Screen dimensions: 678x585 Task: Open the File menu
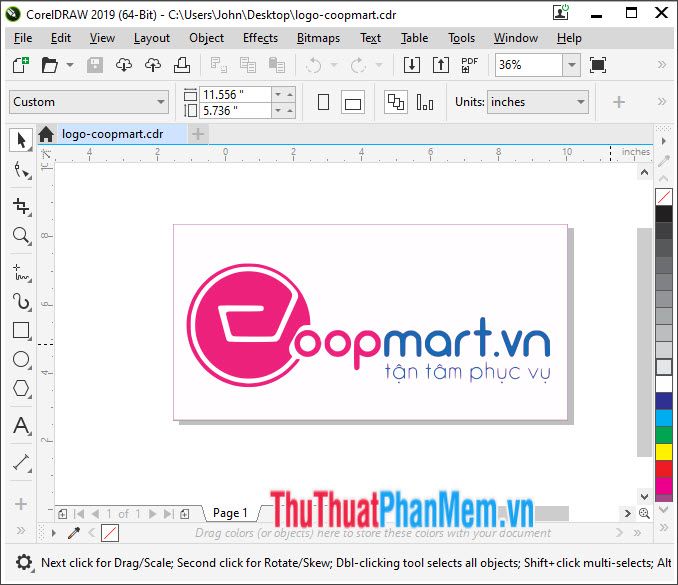(23, 38)
